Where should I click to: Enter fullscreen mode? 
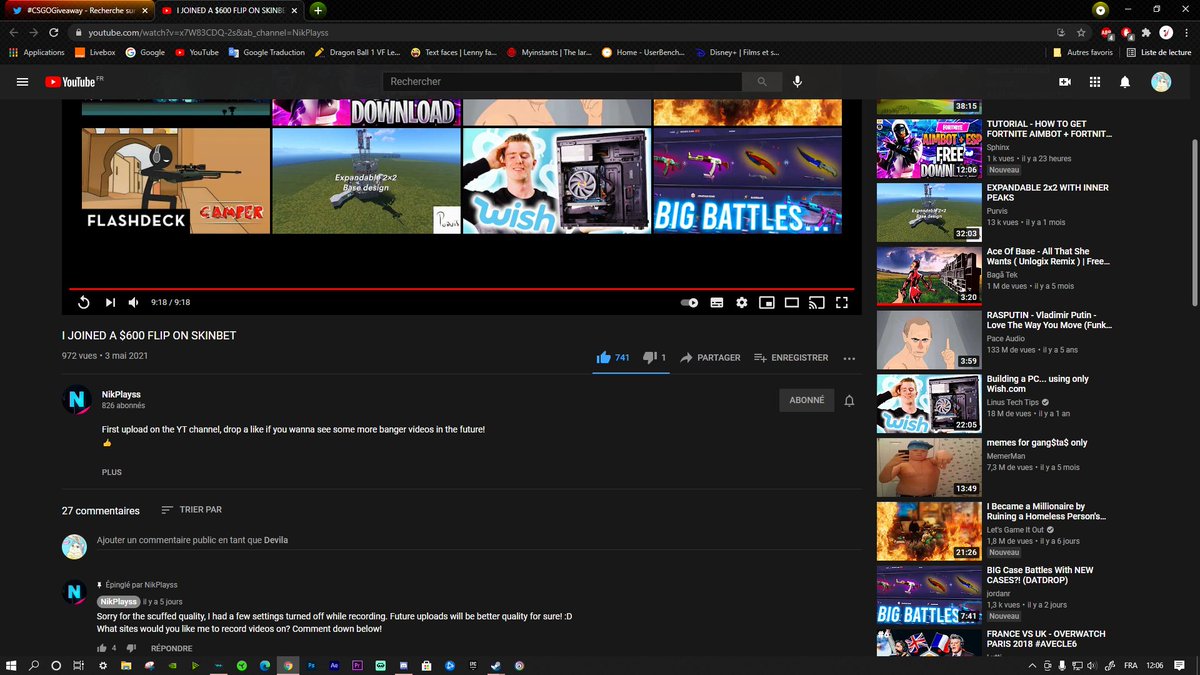pyautogui.click(x=842, y=302)
